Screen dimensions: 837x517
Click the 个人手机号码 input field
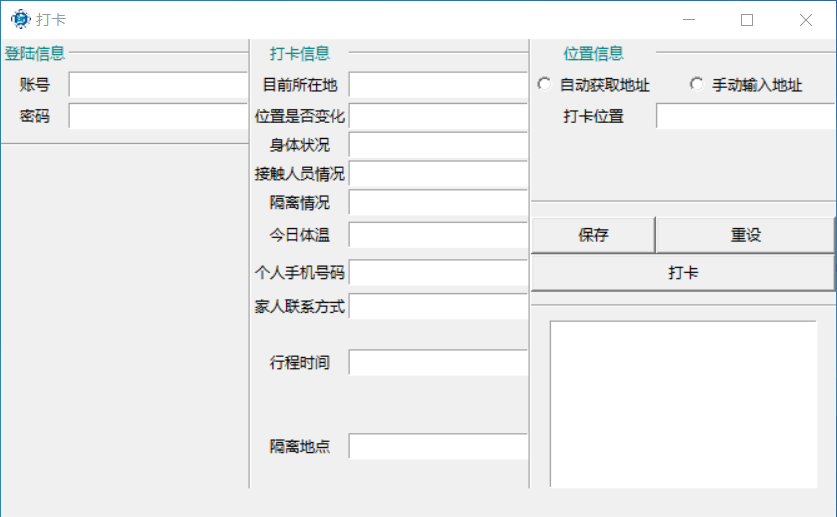pyautogui.click(x=438, y=273)
